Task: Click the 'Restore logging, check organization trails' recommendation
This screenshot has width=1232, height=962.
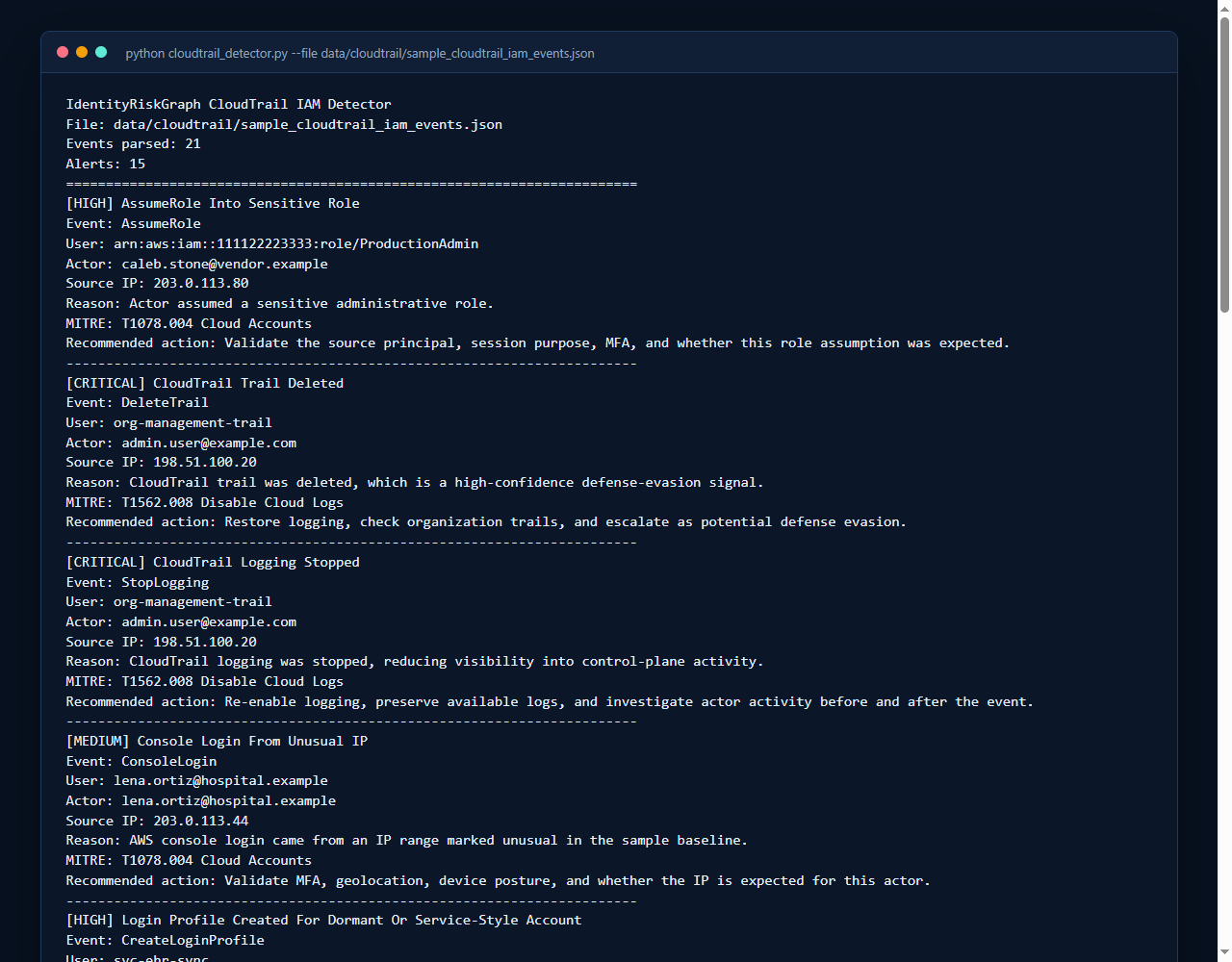Action: tap(486, 521)
